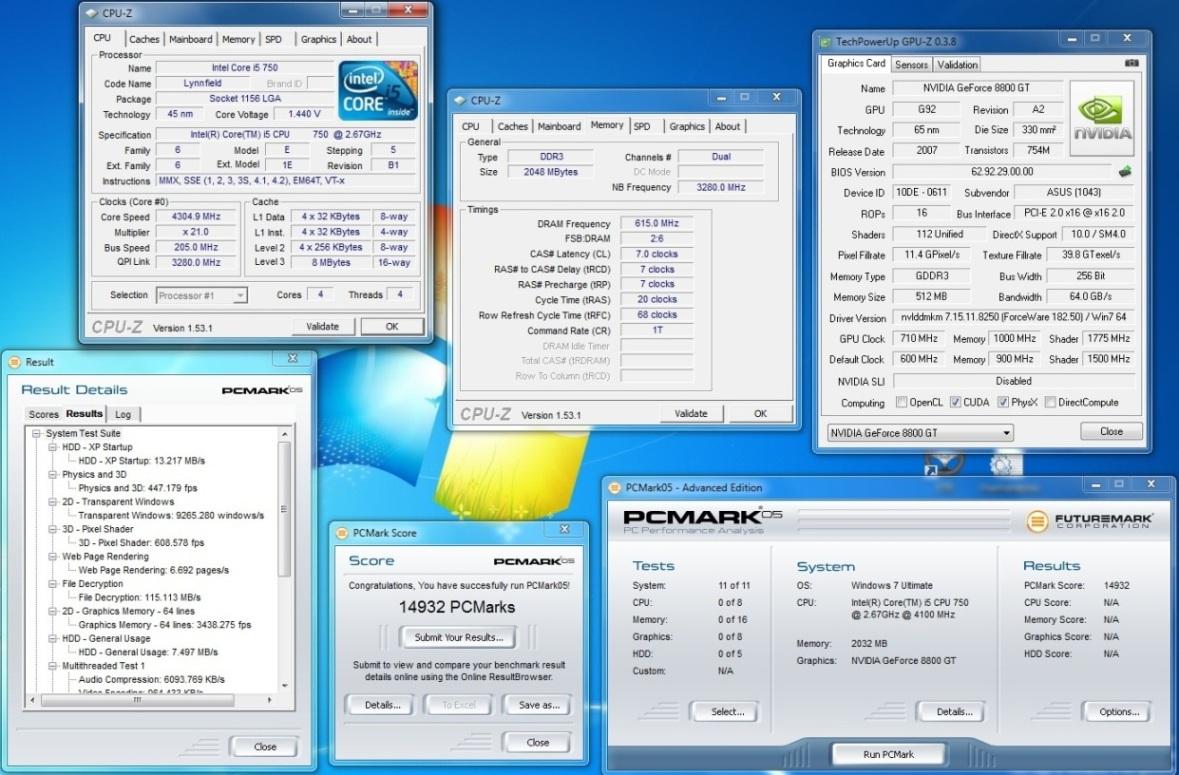Collapse the Web Page Rendering node
Viewport: 1179px width, 775px height.
53,556
